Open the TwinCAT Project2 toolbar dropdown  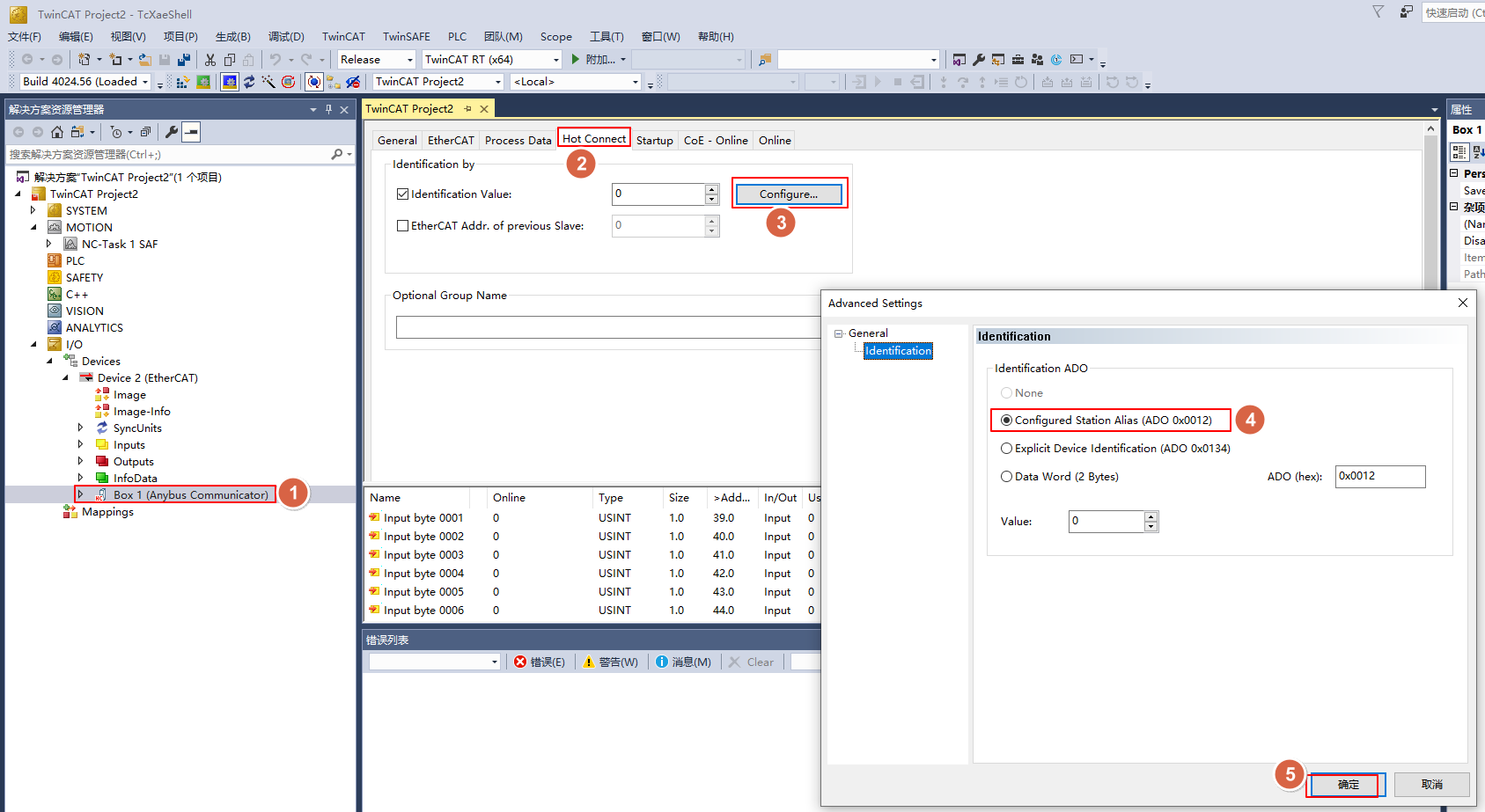[497, 82]
